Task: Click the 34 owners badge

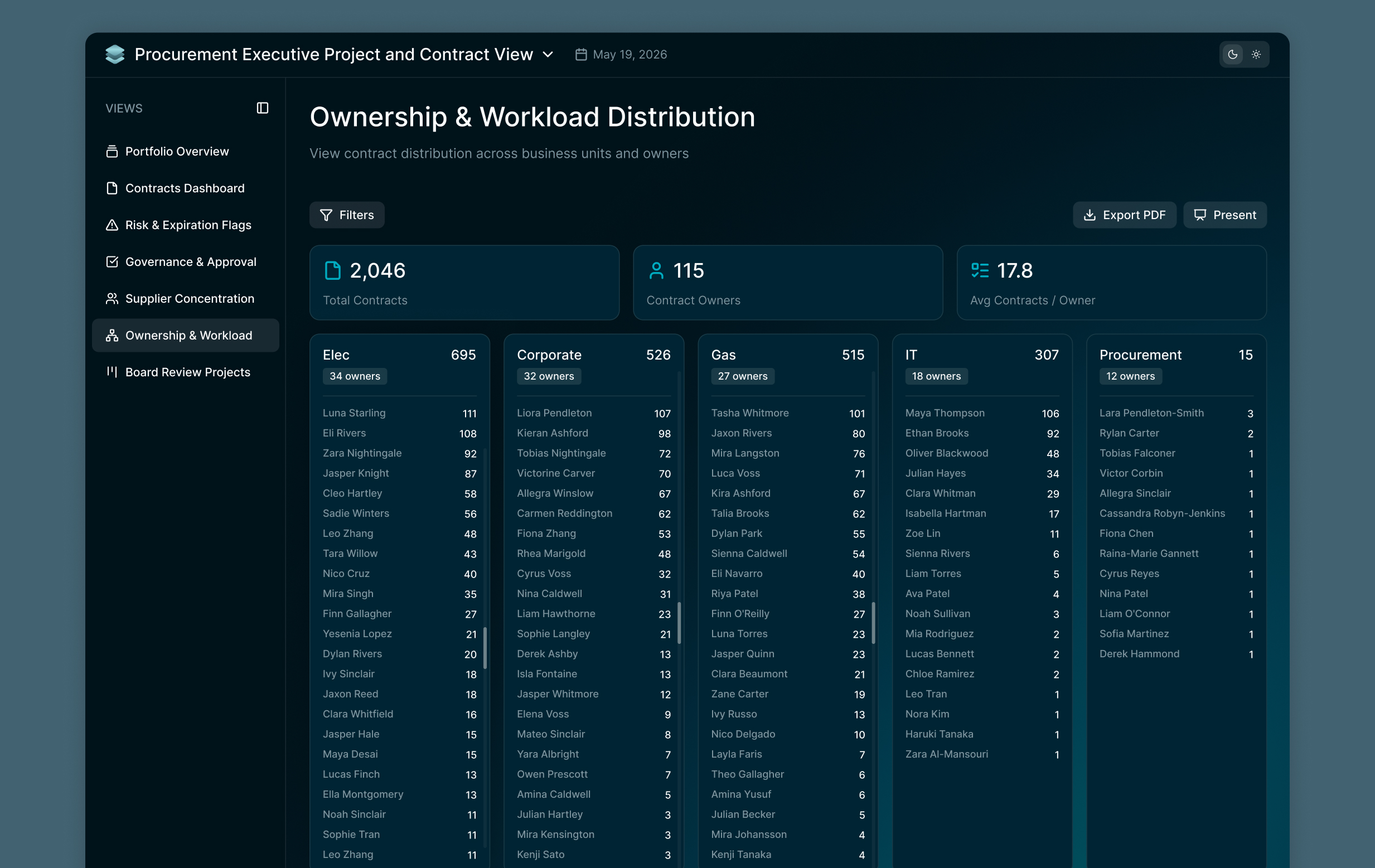Action: pyautogui.click(x=355, y=376)
